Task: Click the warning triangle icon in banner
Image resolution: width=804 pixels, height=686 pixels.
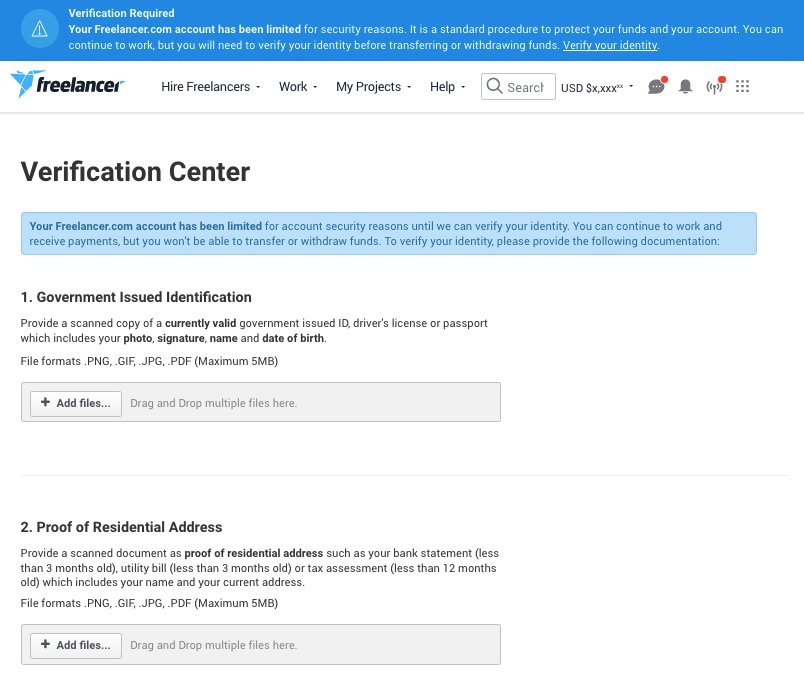Action: [39, 29]
